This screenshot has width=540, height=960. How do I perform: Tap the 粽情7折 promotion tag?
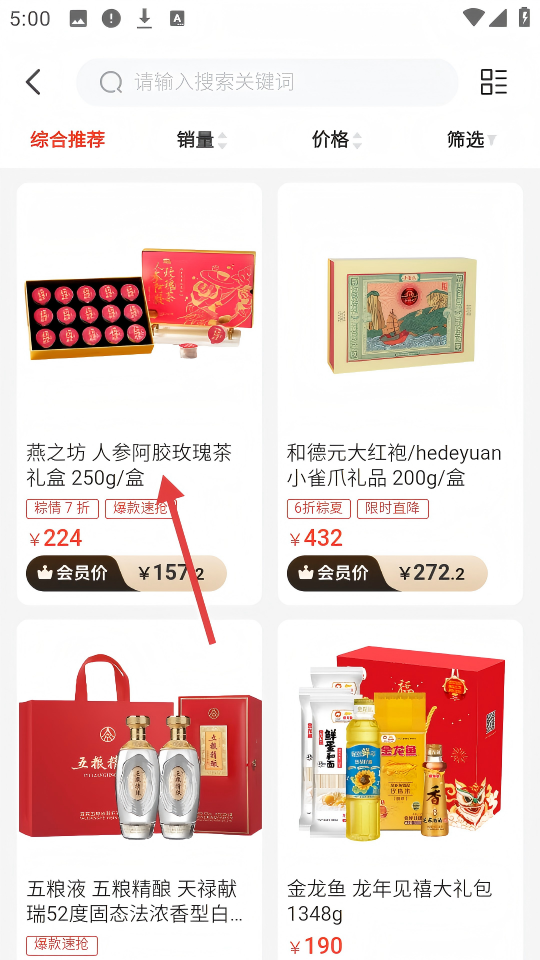[x=62, y=509]
